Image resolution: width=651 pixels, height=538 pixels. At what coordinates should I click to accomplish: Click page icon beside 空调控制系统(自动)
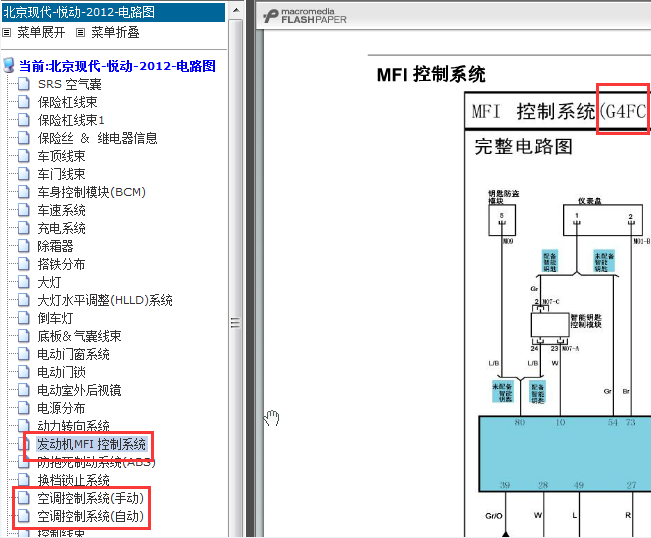tap(24, 516)
